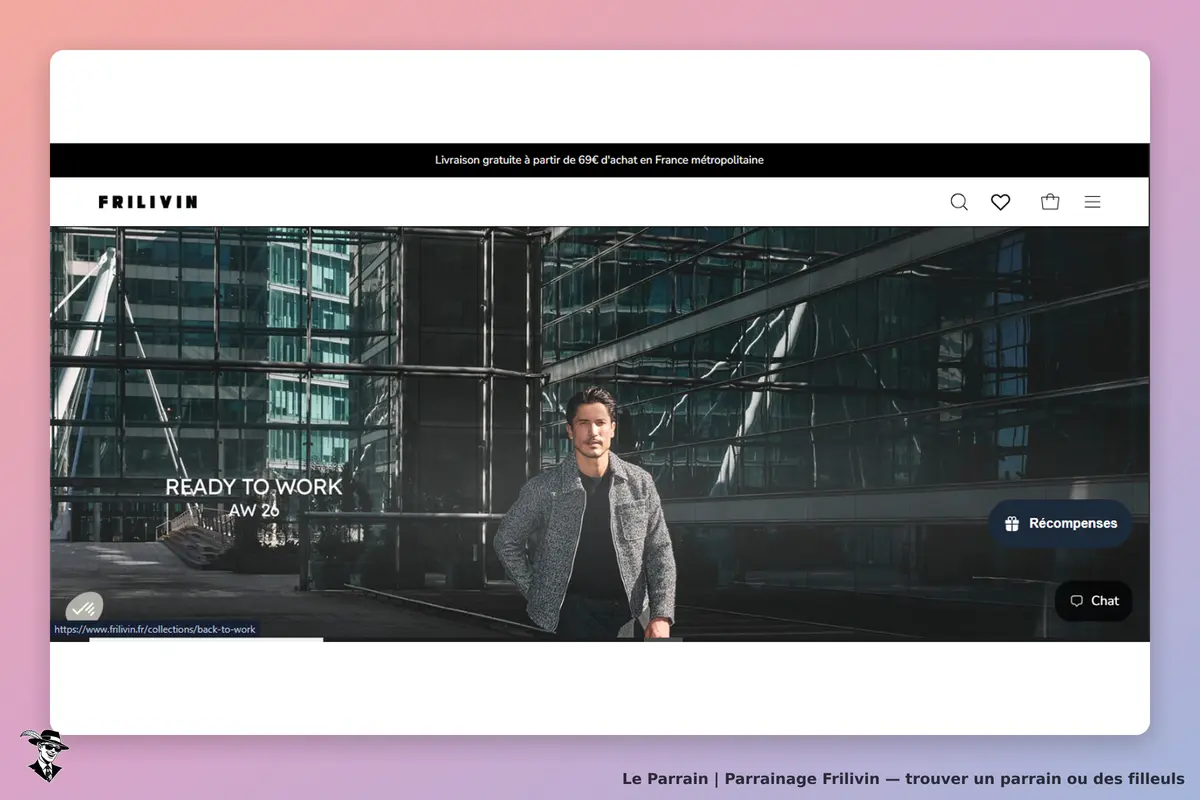Click the slideshow progress bar under banner
The width and height of the screenshot is (1200, 800).
[x=206, y=639]
